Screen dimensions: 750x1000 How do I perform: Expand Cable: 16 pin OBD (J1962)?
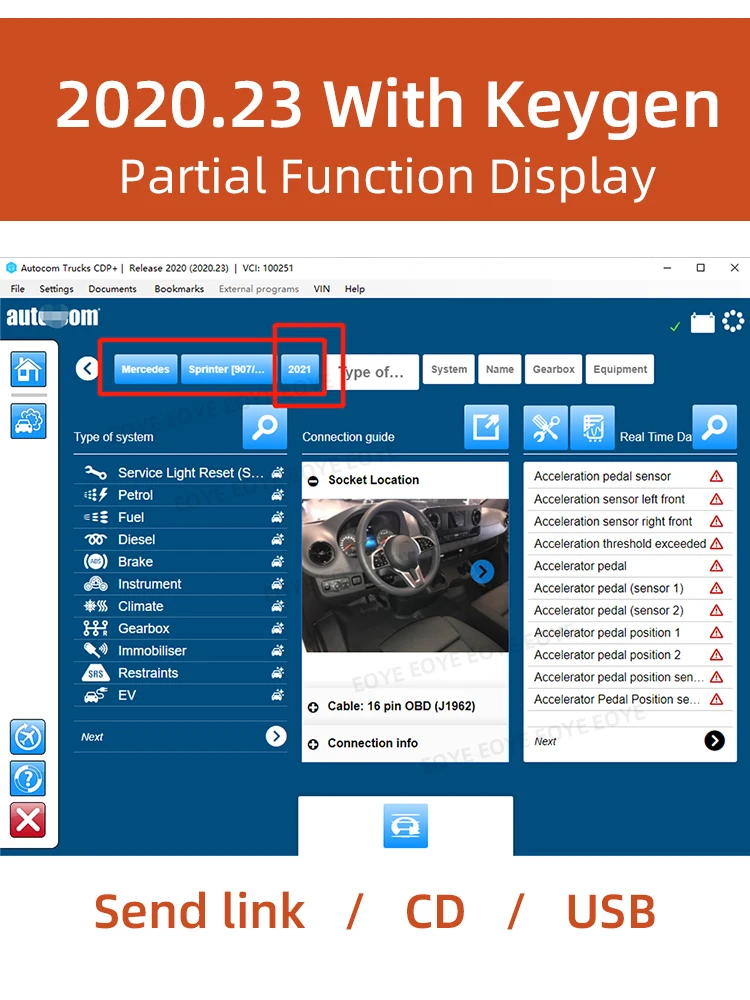pyautogui.click(x=313, y=707)
